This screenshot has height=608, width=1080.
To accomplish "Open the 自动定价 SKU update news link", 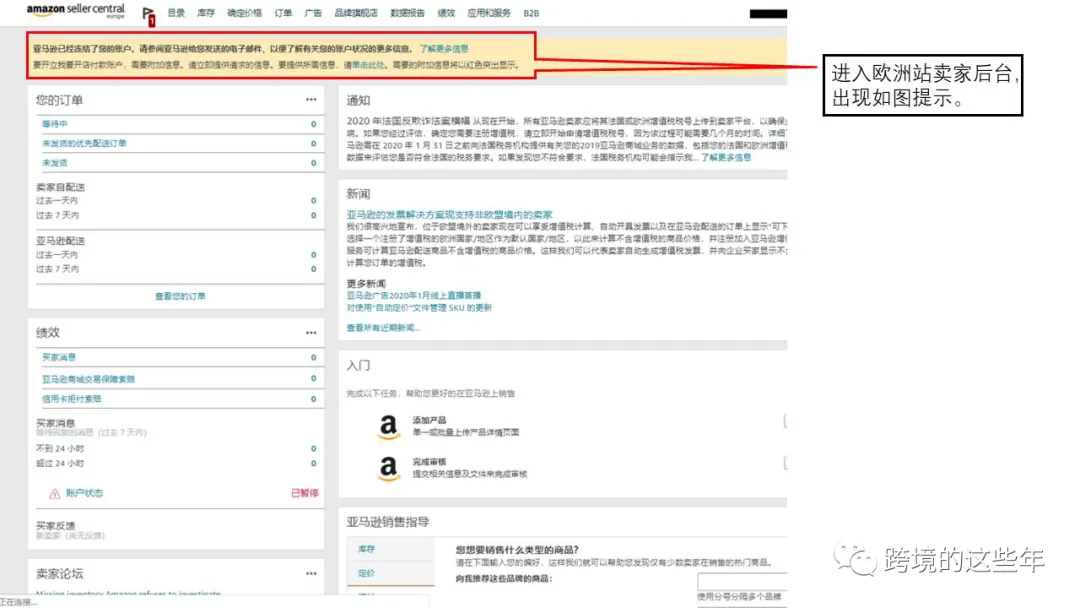I will click(419, 308).
